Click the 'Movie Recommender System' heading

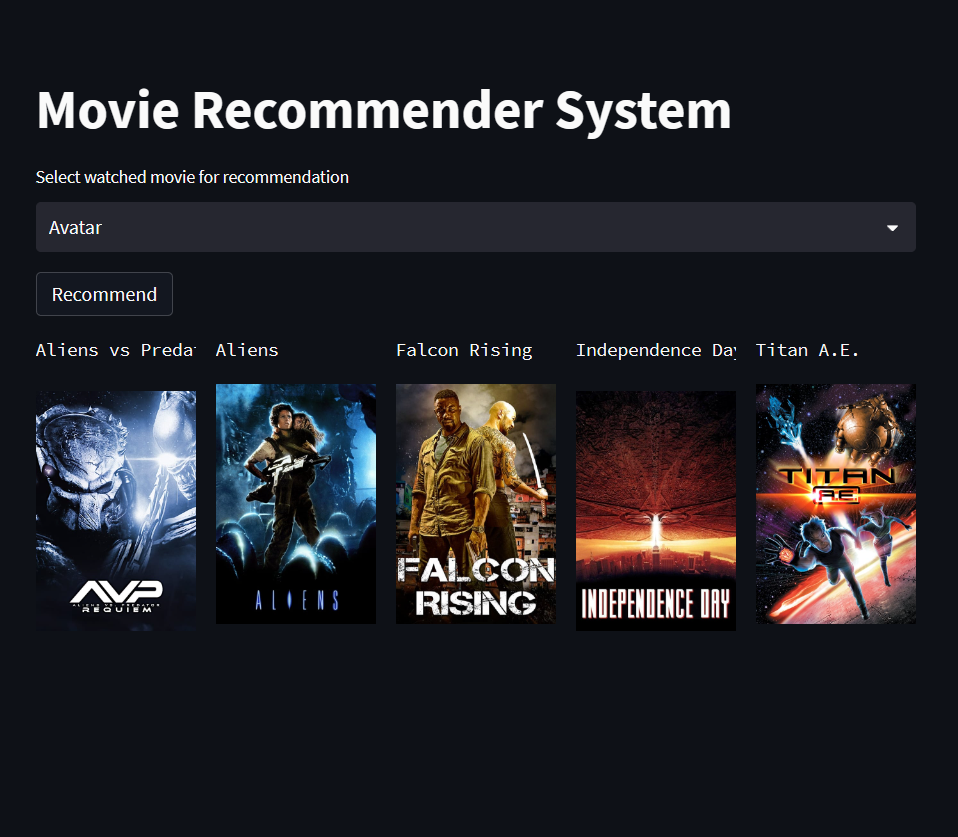(384, 111)
